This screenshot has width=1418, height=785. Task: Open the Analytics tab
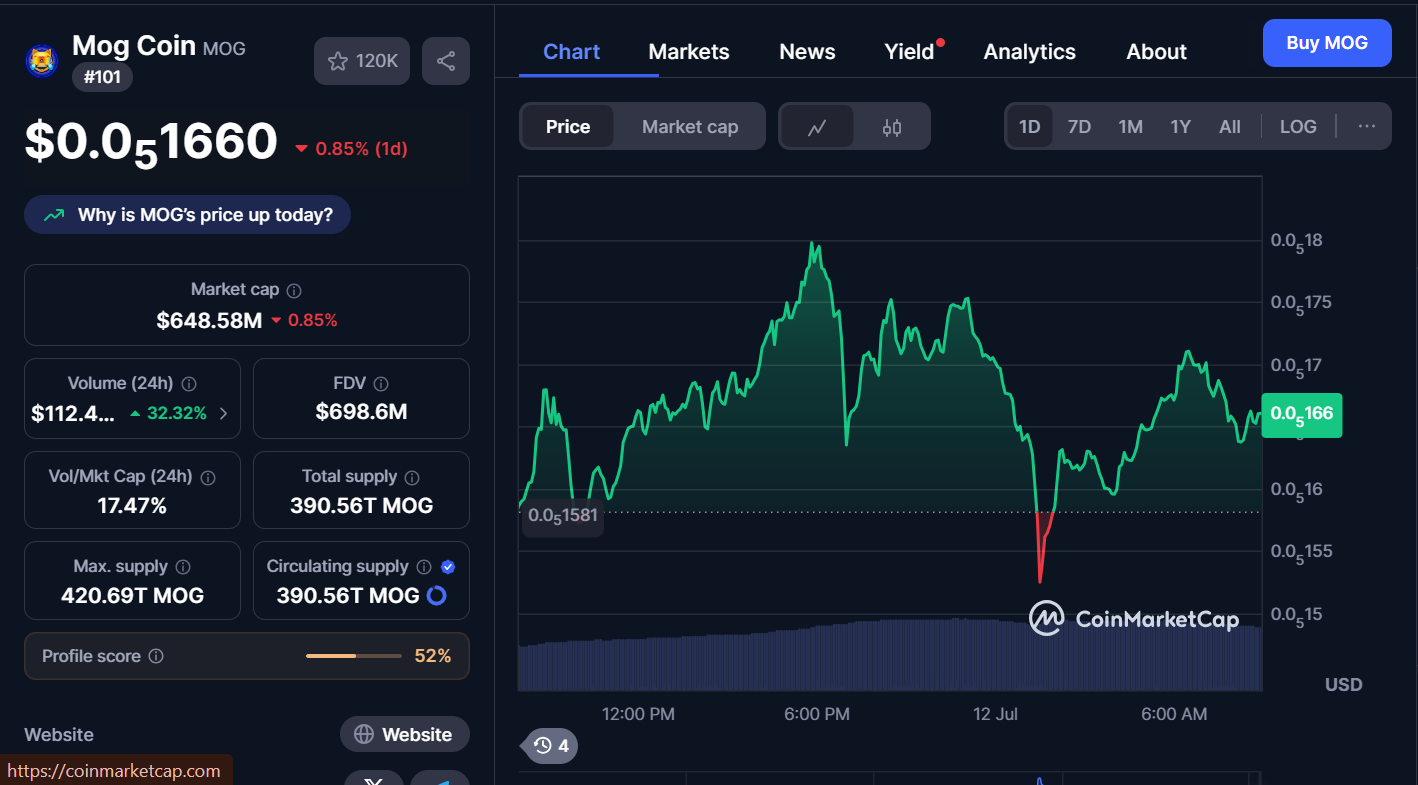coord(1030,52)
